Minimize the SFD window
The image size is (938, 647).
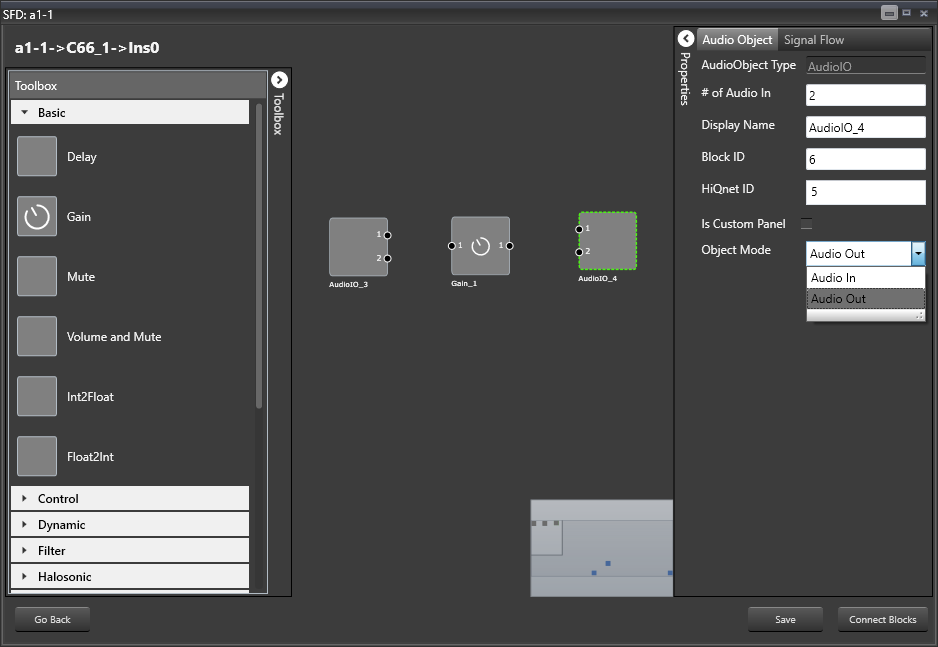(889, 13)
